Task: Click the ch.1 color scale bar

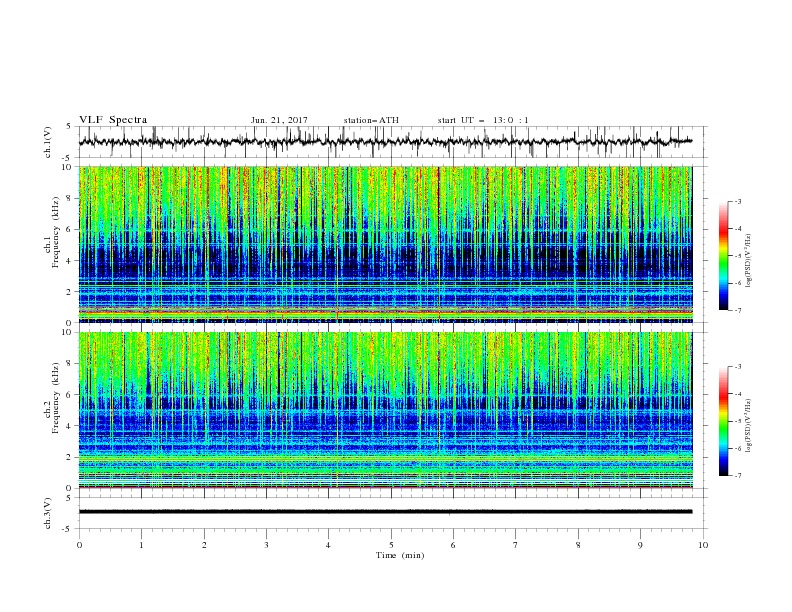Action: [723, 256]
